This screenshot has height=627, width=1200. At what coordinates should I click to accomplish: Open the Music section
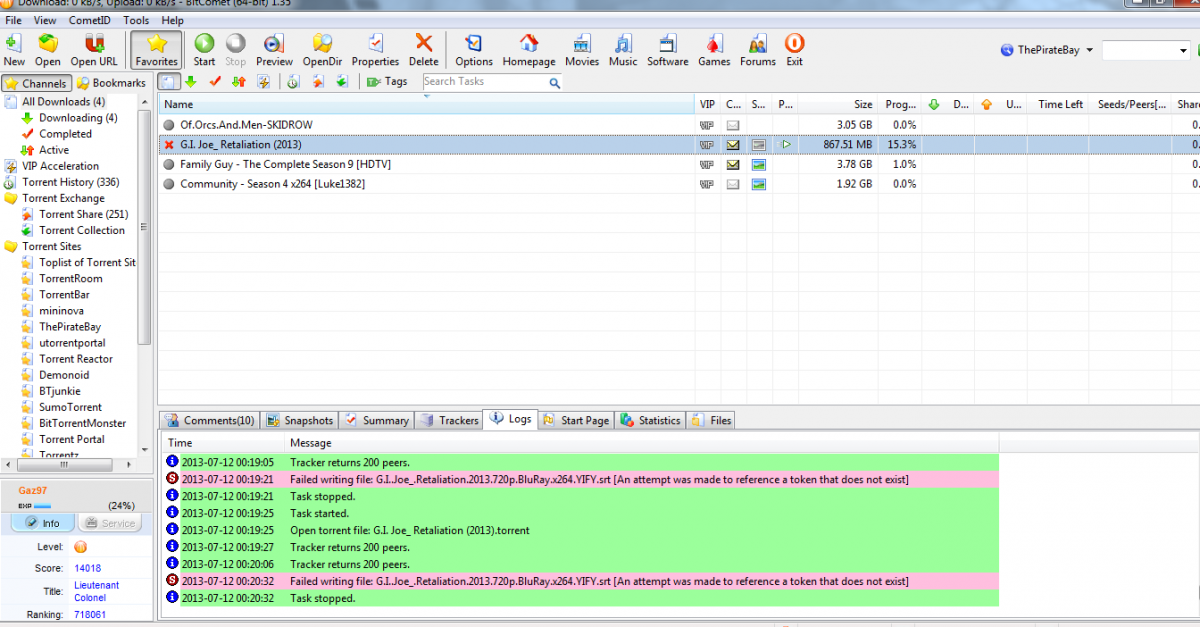point(623,49)
